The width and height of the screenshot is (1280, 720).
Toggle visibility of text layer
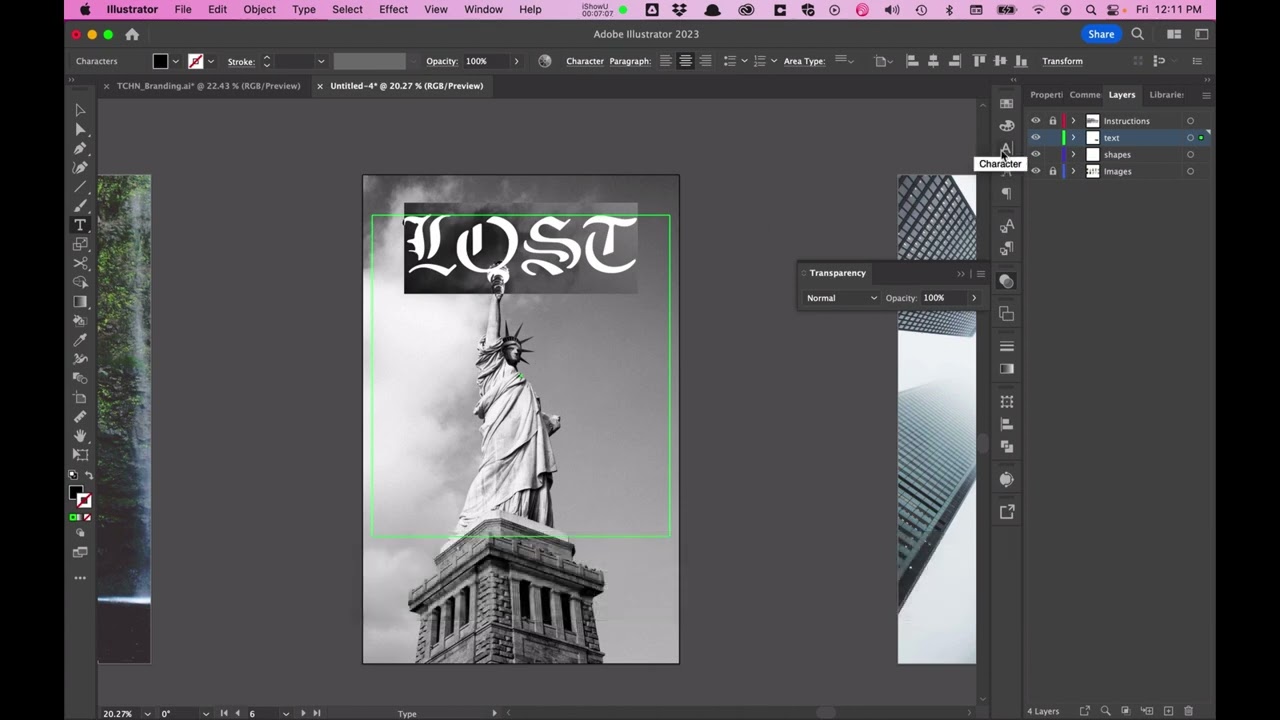(1035, 138)
